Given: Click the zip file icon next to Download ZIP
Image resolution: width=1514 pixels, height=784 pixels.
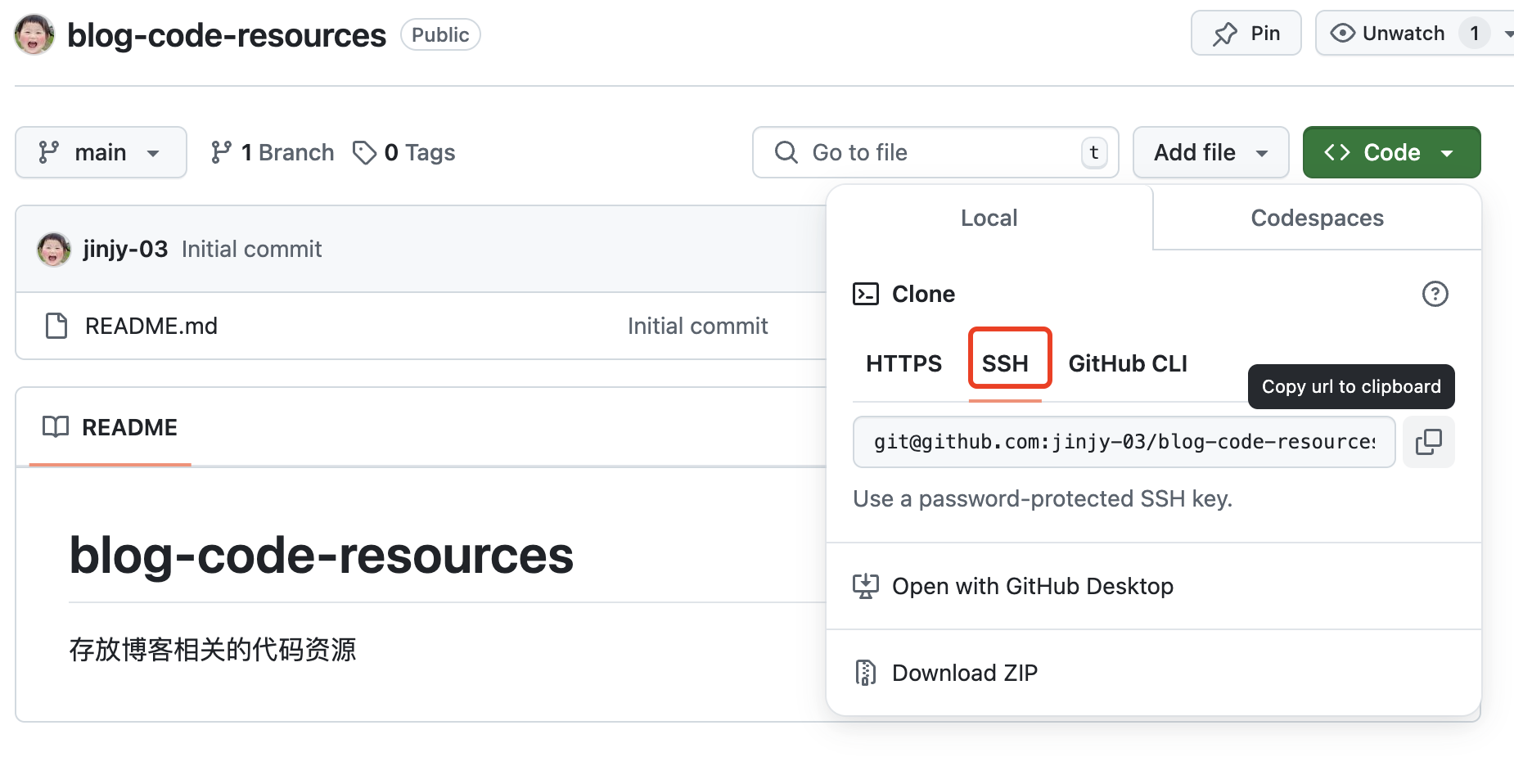Looking at the screenshot, I should point(865,673).
